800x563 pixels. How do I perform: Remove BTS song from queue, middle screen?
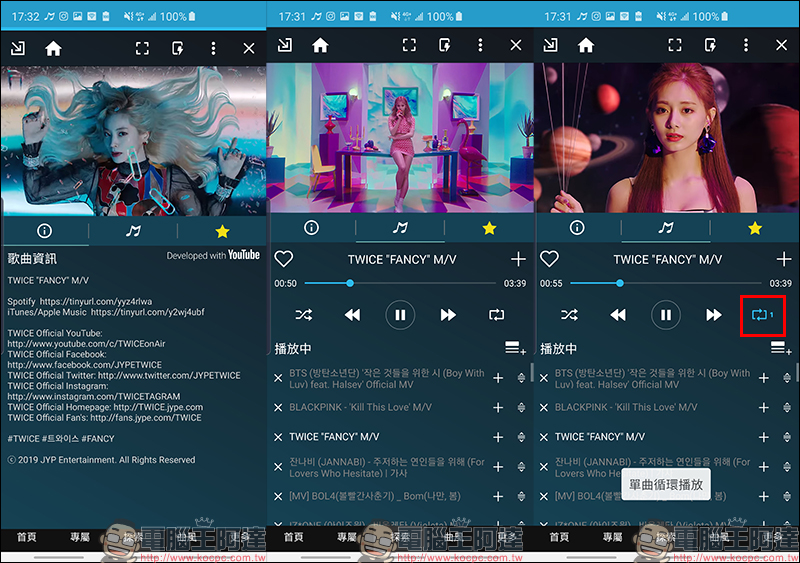(278, 378)
